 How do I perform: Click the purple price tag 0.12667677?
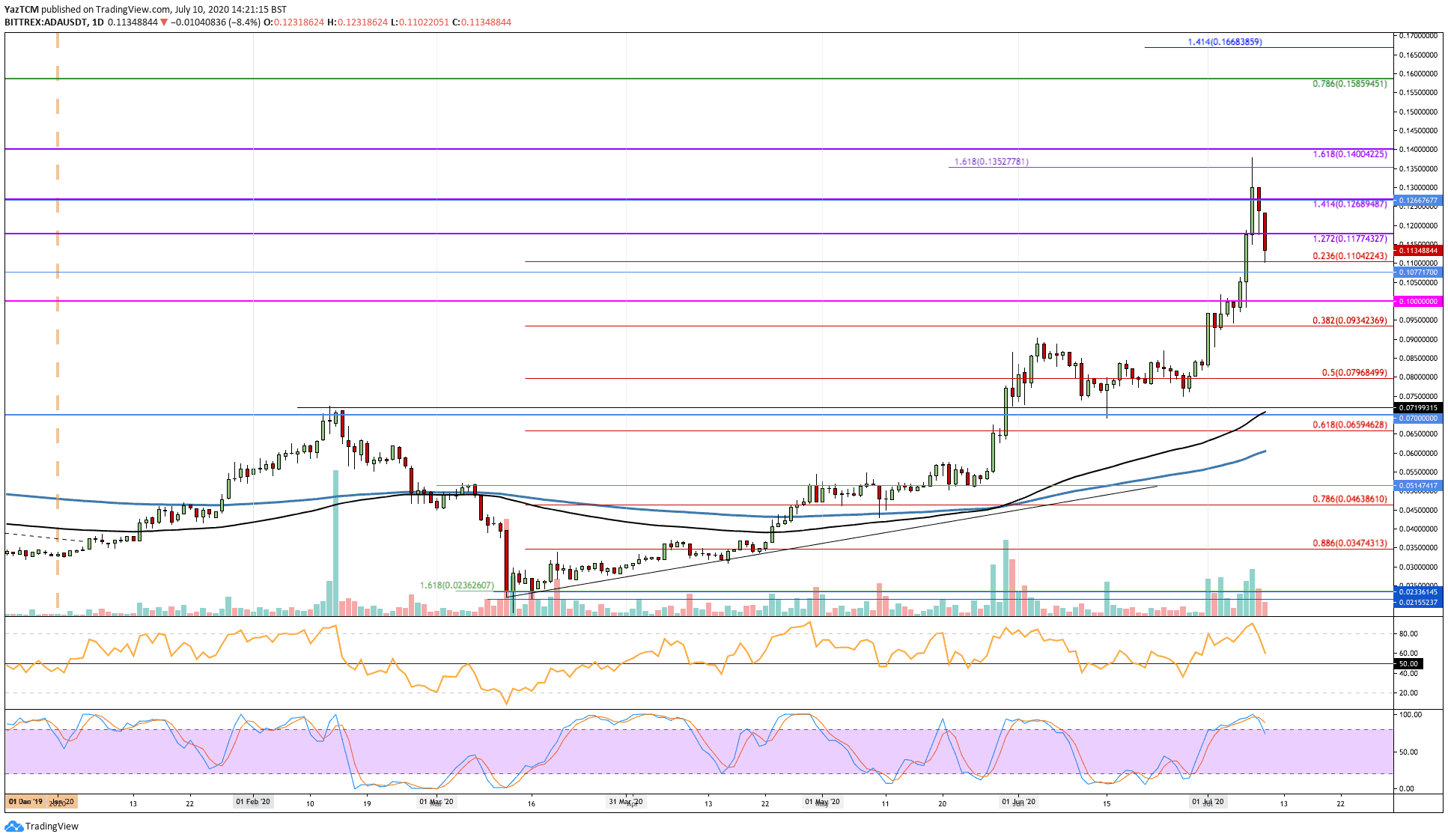[x=1417, y=201]
